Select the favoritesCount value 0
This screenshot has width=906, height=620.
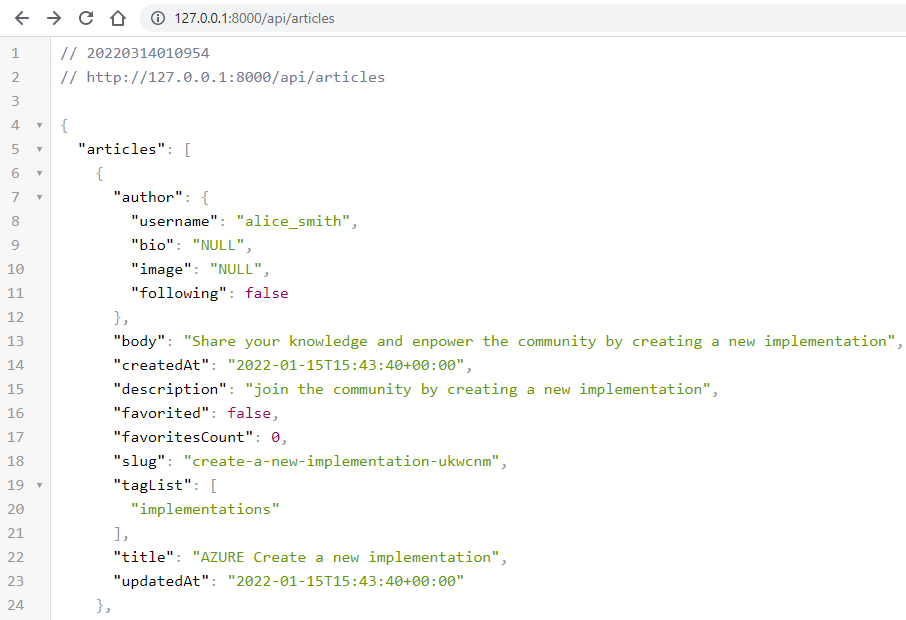(x=276, y=437)
